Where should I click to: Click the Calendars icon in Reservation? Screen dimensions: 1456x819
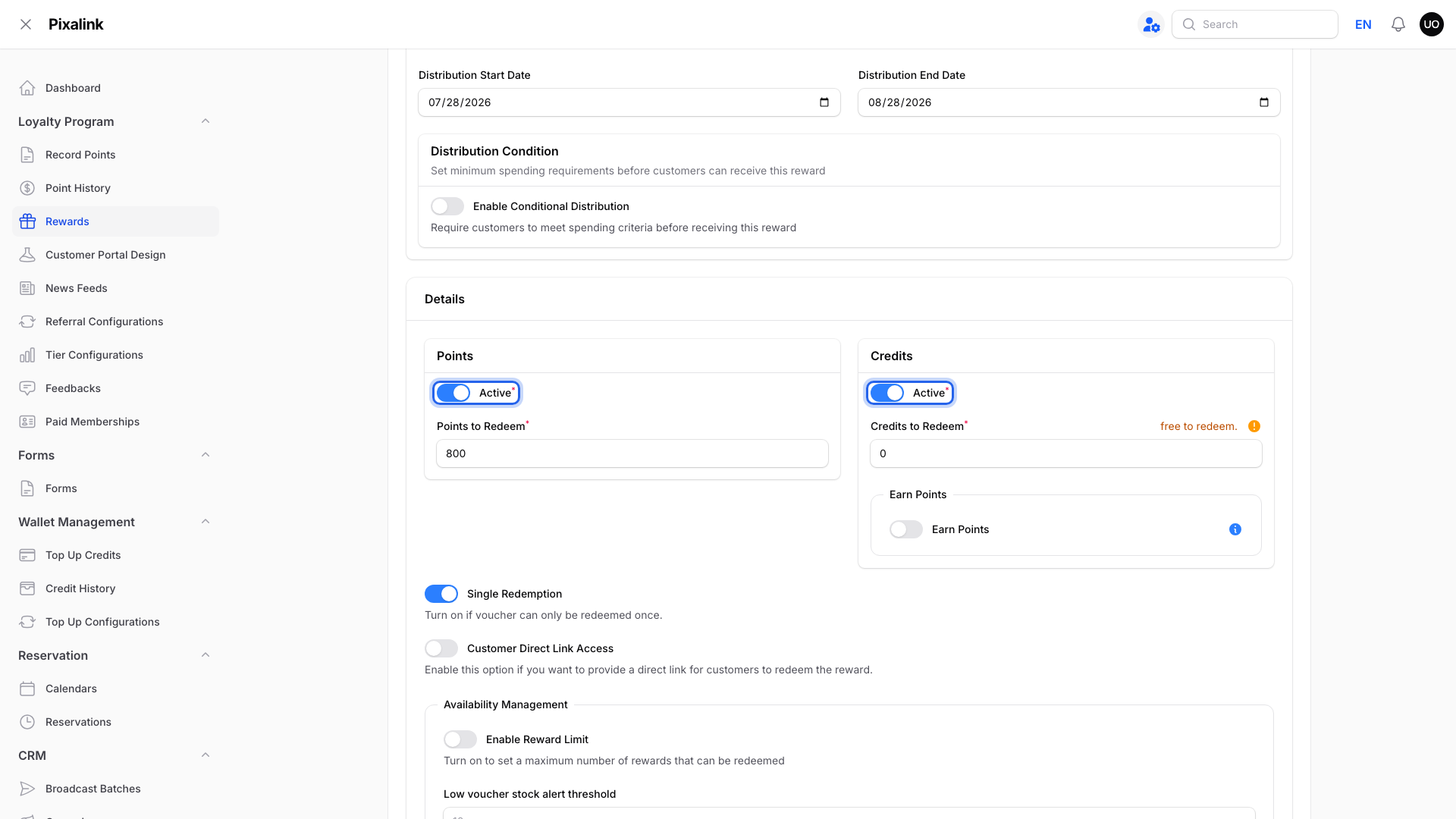27,689
